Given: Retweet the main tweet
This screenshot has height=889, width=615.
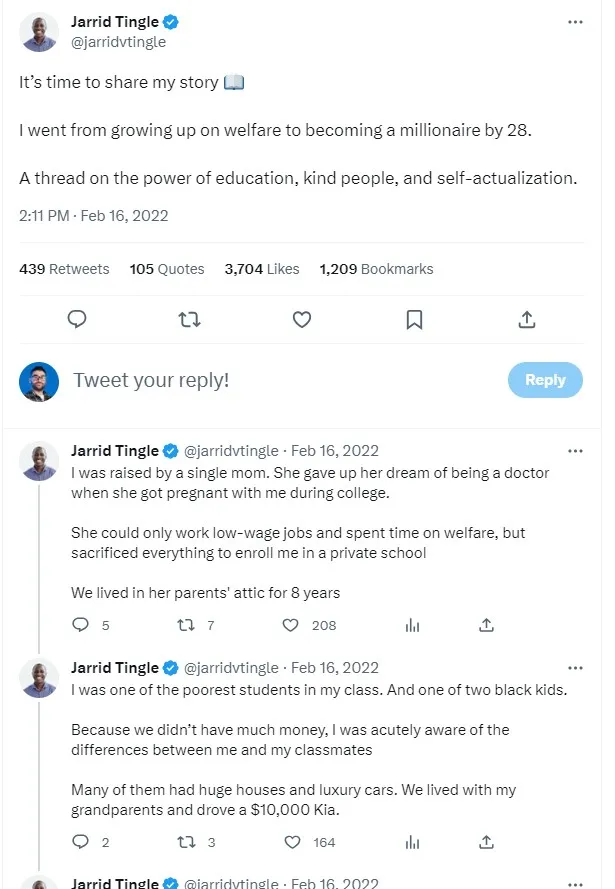Looking at the screenshot, I should (189, 318).
